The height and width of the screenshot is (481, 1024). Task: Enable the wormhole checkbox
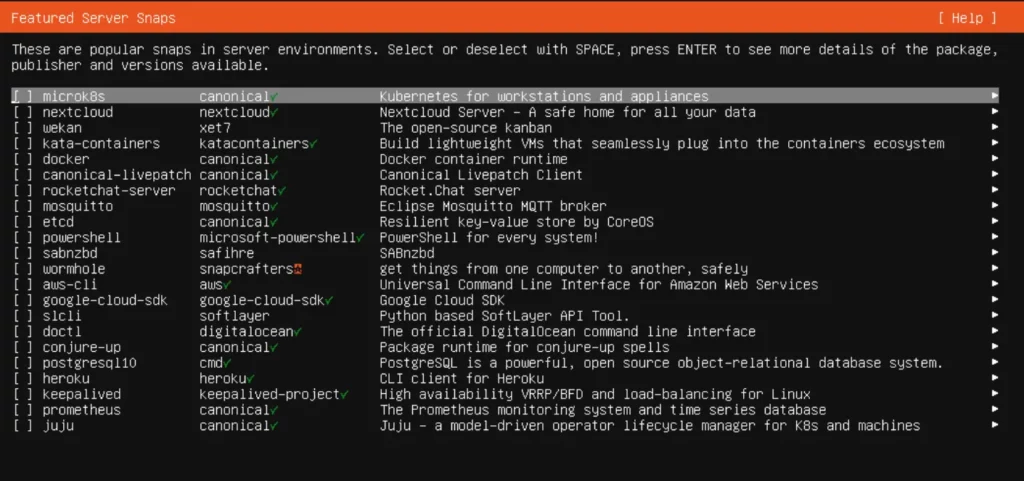[22, 269]
